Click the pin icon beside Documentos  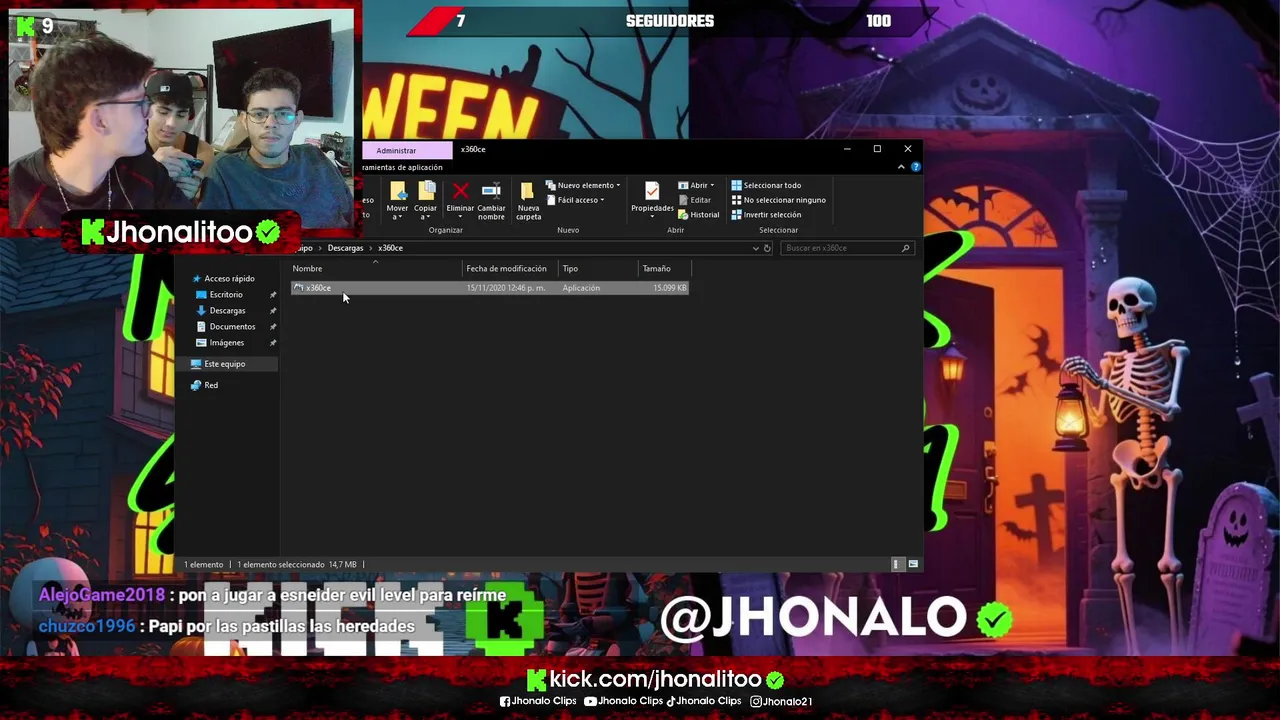(x=272, y=327)
